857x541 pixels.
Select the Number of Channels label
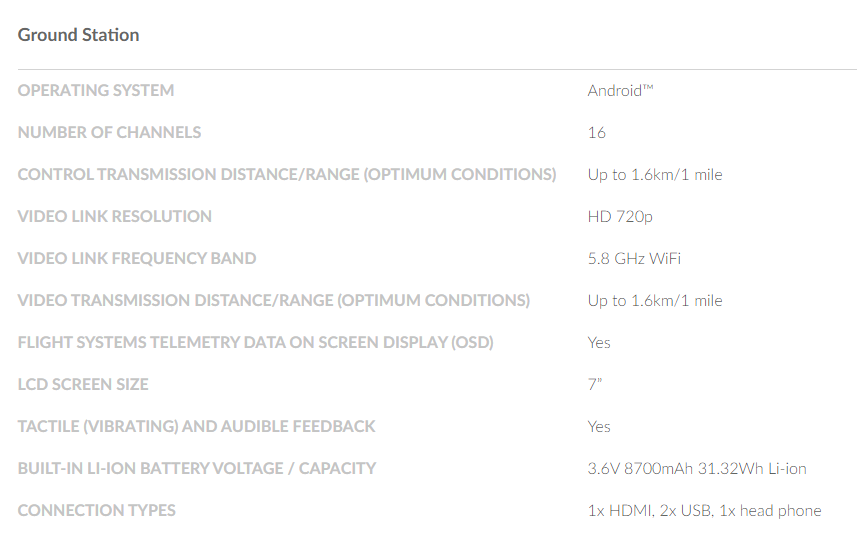tap(109, 132)
